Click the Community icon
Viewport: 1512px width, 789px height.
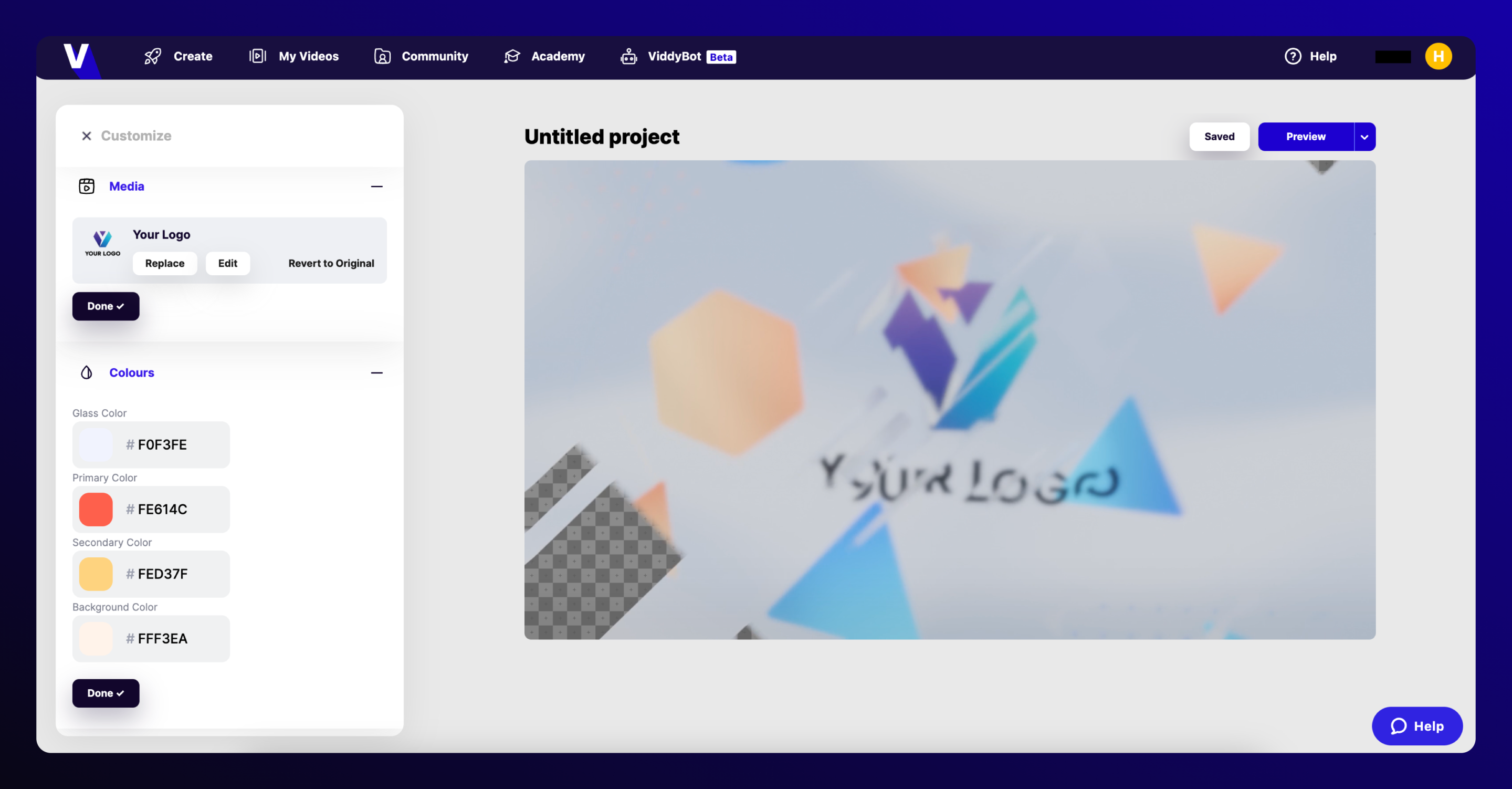(x=382, y=56)
